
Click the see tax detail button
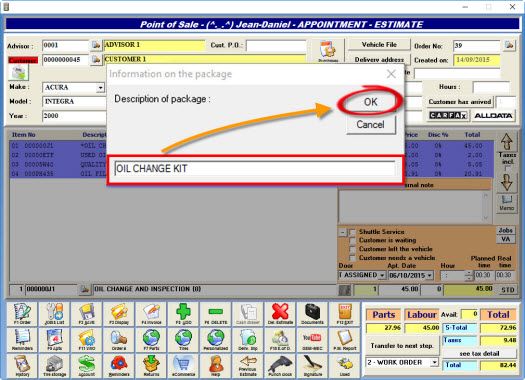(479, 354)
